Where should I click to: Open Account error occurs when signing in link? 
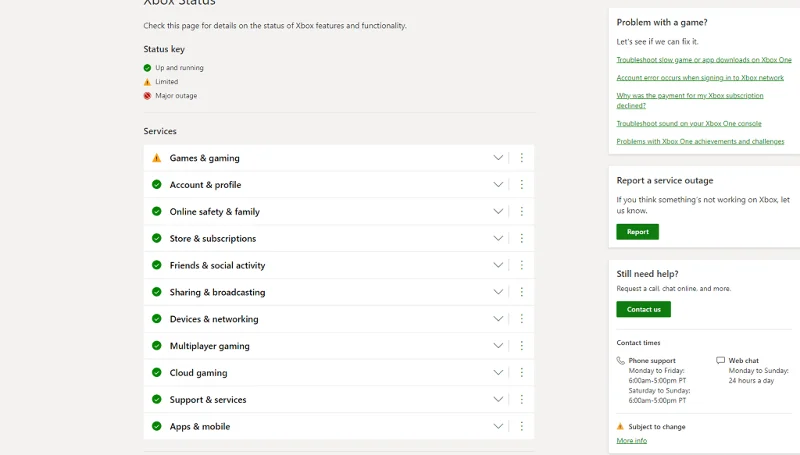coord(700,78)
